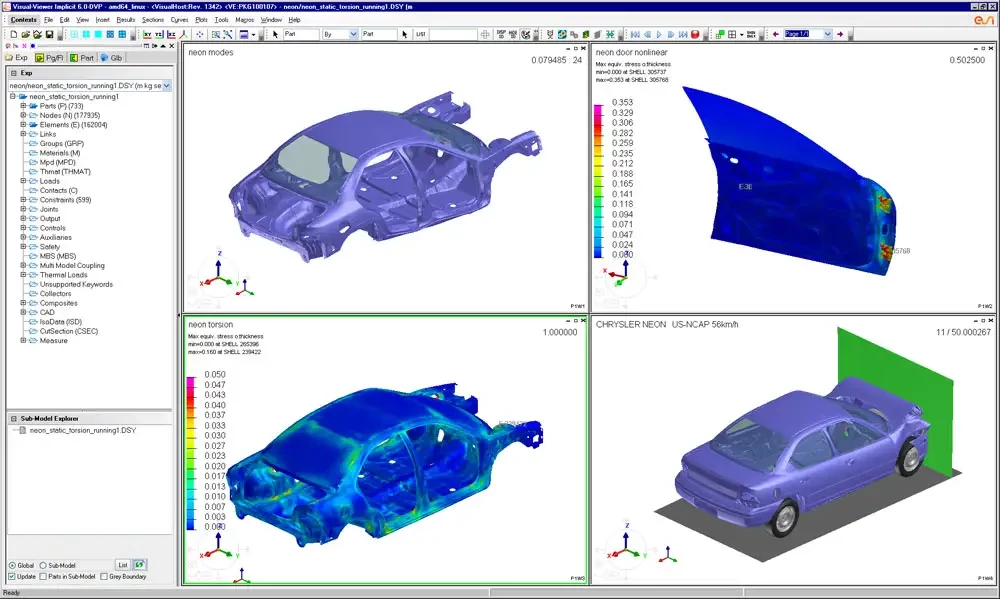This screenshot has width=1000, height=599.
Task: Jump to first animation frame
Action: 635,34
